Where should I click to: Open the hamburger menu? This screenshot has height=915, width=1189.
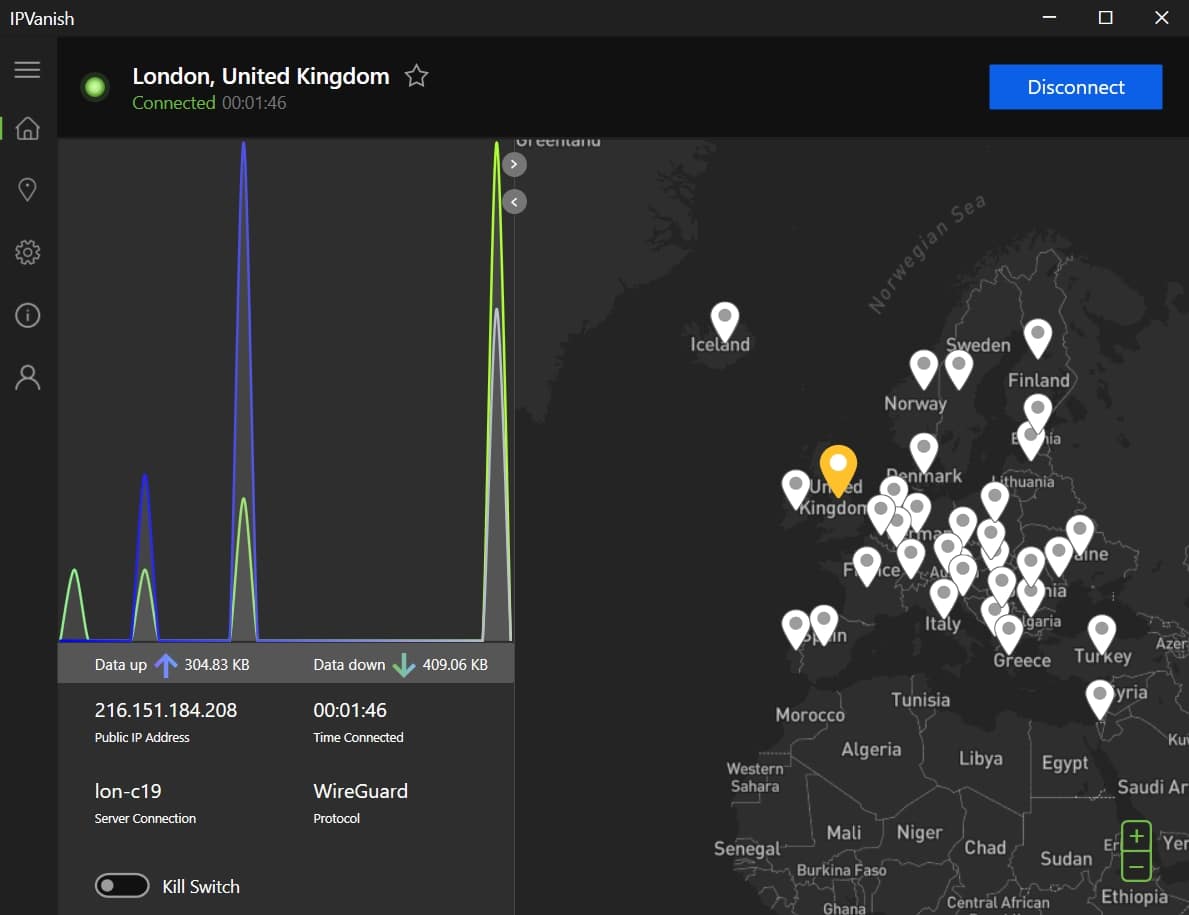(x=27, y=70)
